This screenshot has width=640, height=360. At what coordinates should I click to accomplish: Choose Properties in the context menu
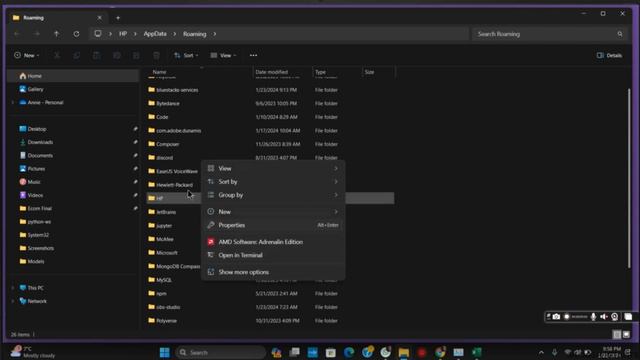[273, 225]
